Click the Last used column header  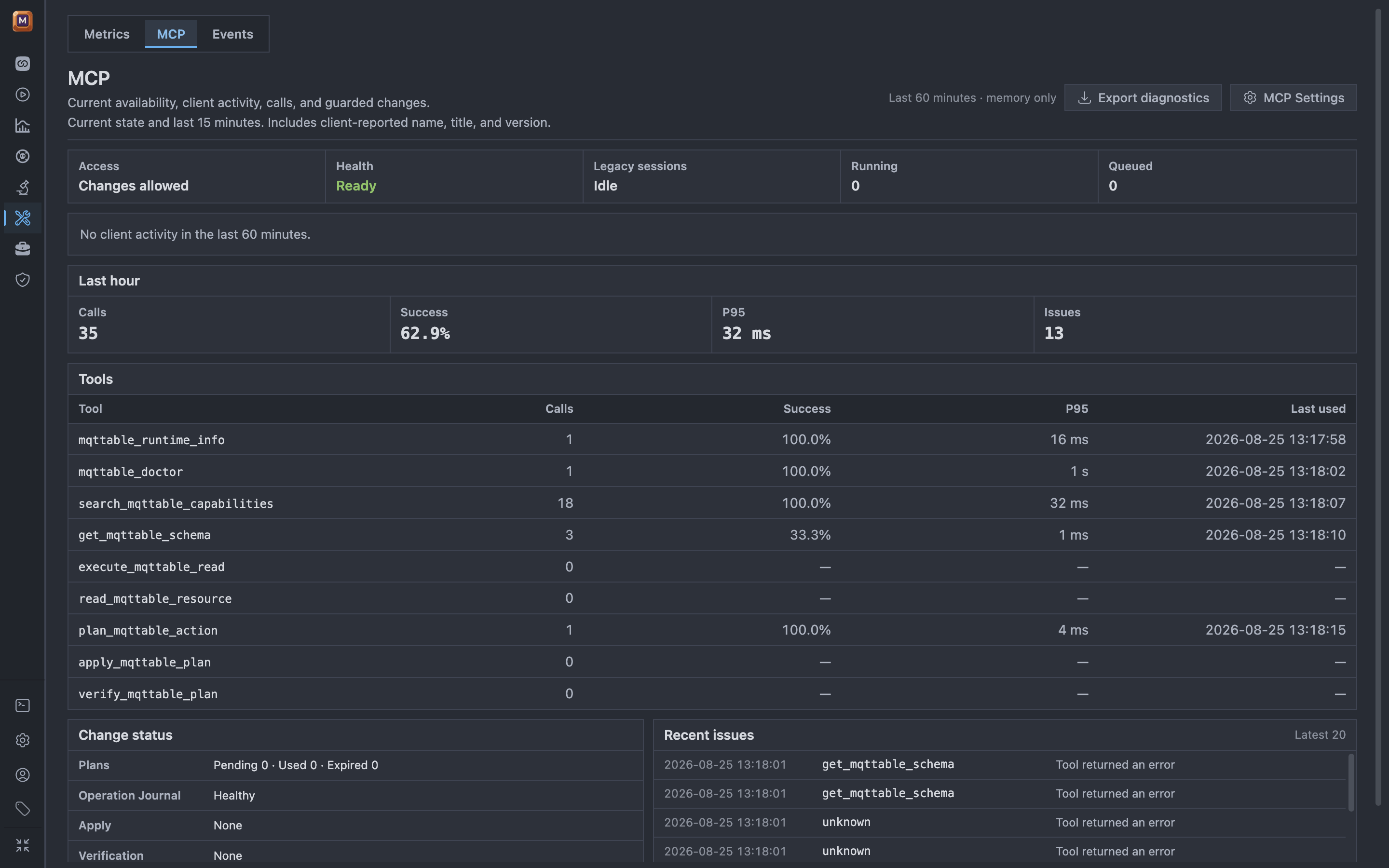(1318, 409)
